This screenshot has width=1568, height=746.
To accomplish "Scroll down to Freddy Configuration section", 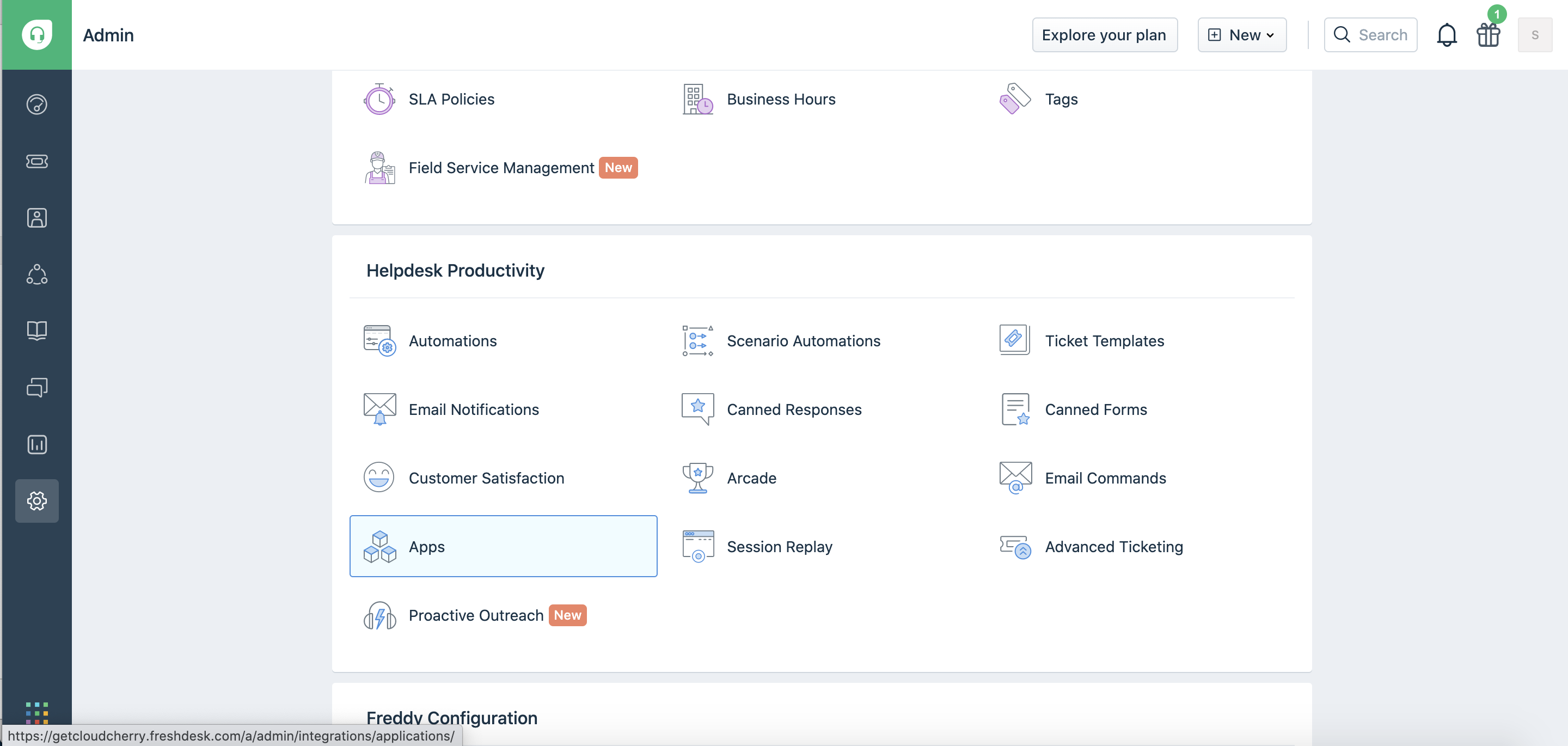I will coord(452,717).
